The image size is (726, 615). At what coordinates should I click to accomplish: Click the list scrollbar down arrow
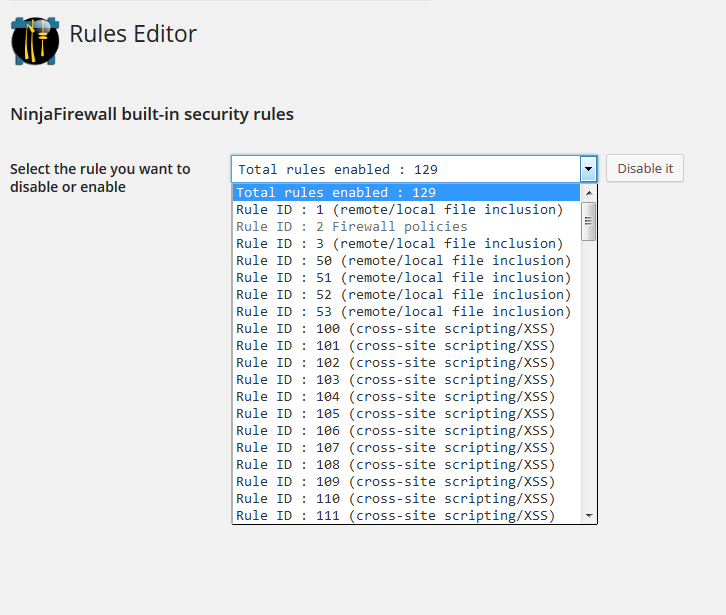pos(589,515)
